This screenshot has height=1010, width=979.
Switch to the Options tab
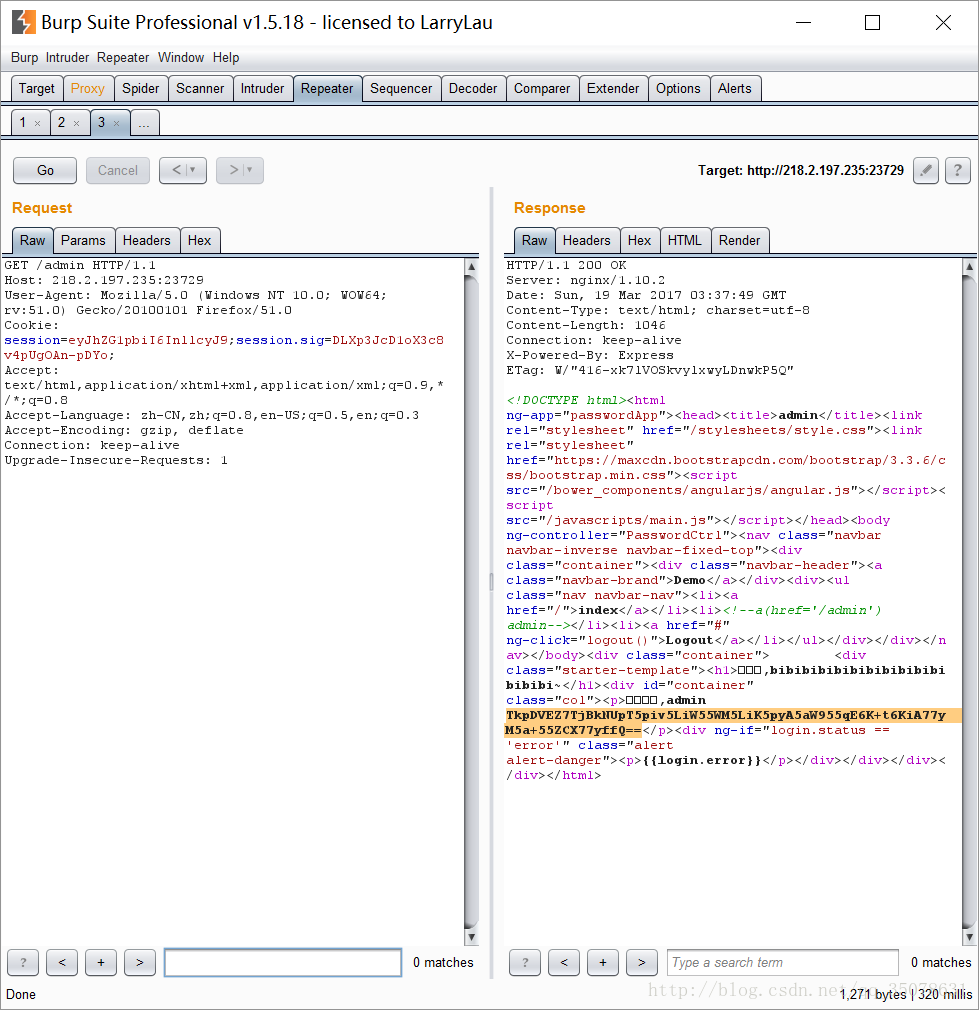[x=678, y=89]
